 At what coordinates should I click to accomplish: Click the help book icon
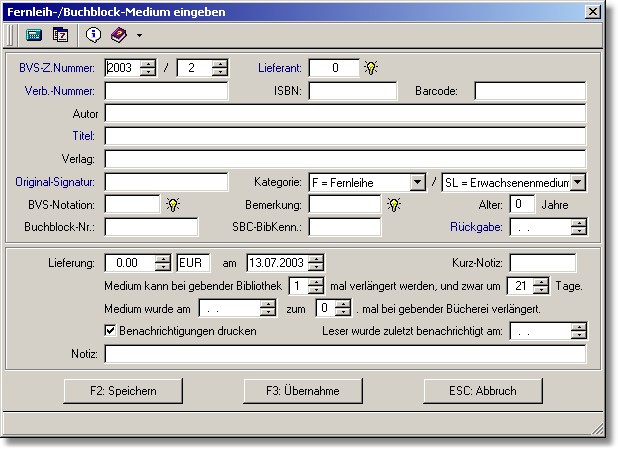pyautogui.click(x=119, y=34)
